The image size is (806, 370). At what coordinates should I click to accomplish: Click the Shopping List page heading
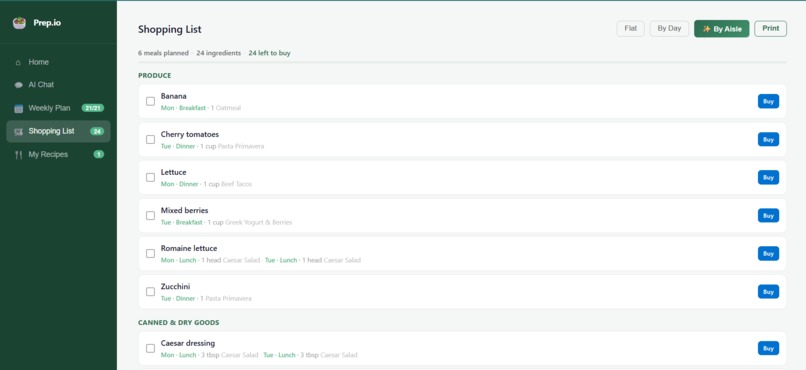pyautogui.click(x=170, y=29)
